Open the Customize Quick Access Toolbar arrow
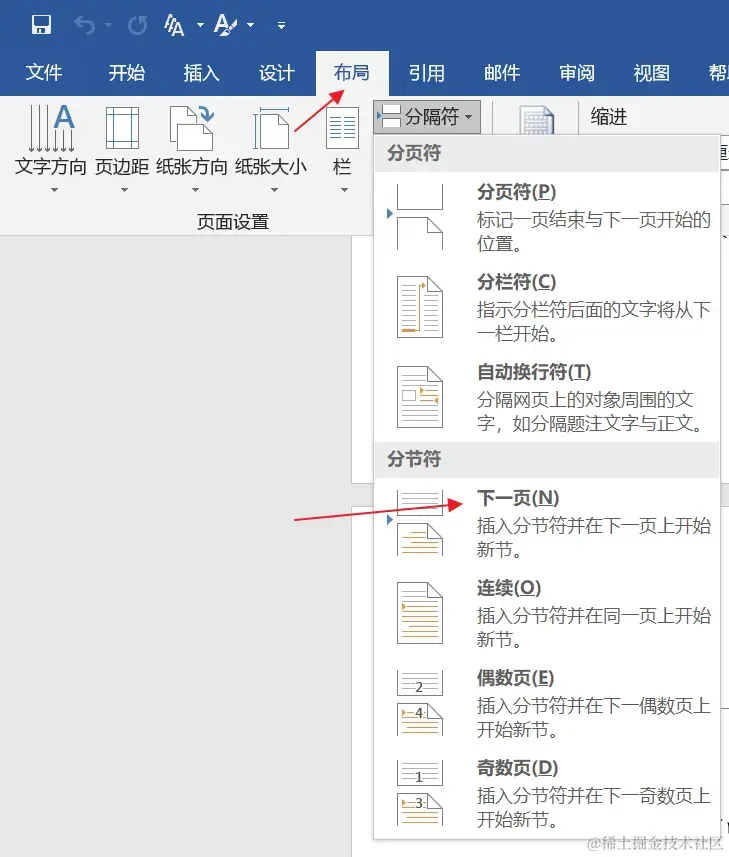This screenshot has width=729, height=857. (281, 25)
